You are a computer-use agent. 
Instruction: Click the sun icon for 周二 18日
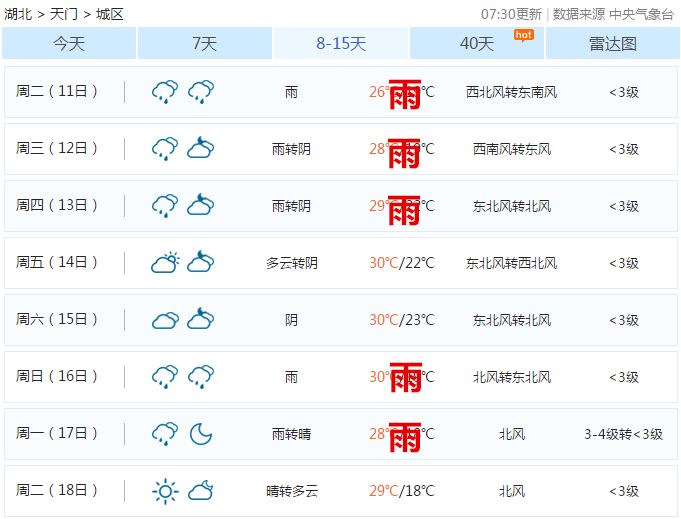165,491
